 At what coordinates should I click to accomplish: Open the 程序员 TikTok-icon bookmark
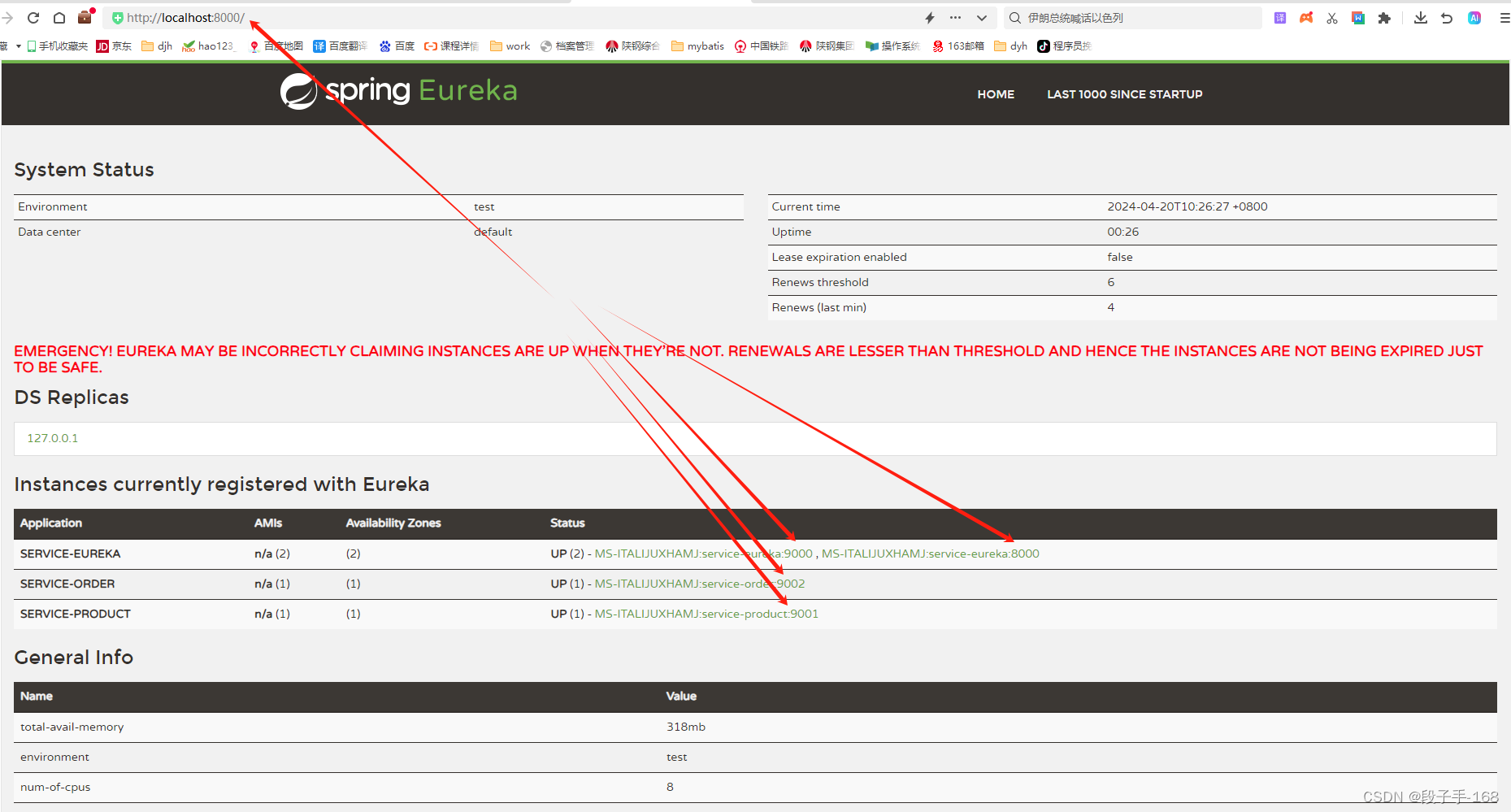1064,46
